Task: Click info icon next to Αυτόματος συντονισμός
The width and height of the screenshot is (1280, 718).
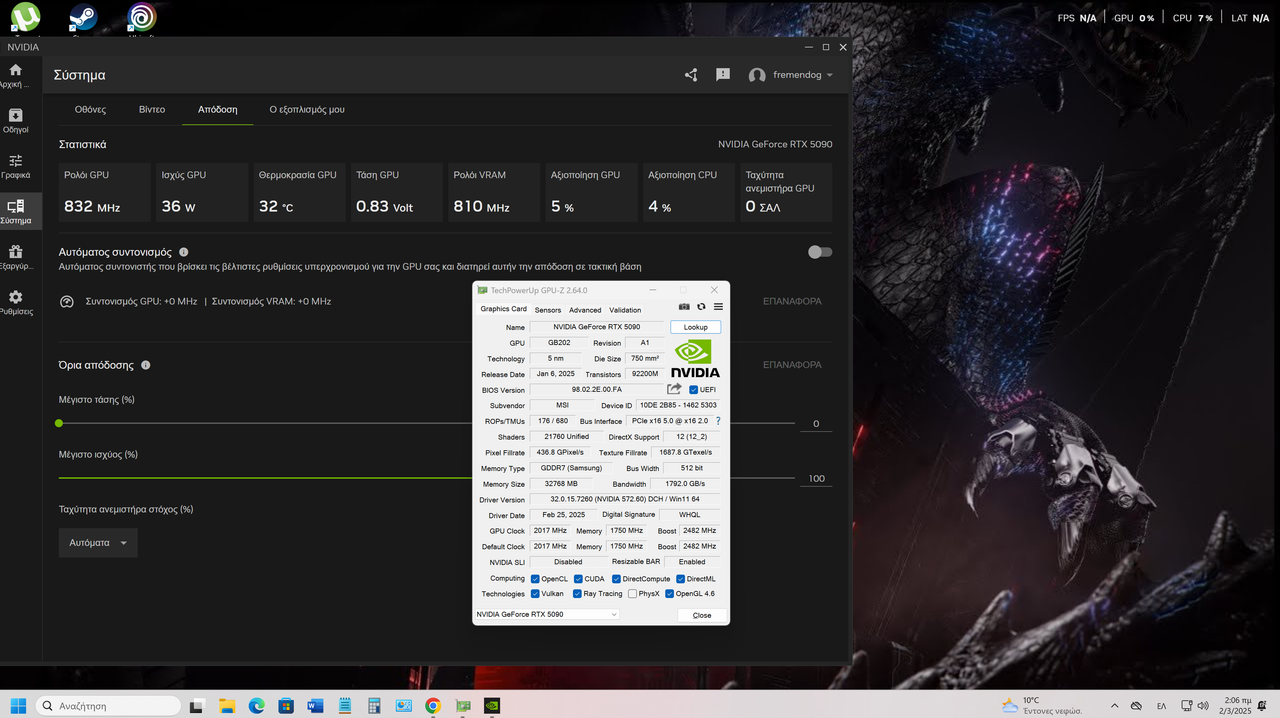Action: (x=183, y=252)
